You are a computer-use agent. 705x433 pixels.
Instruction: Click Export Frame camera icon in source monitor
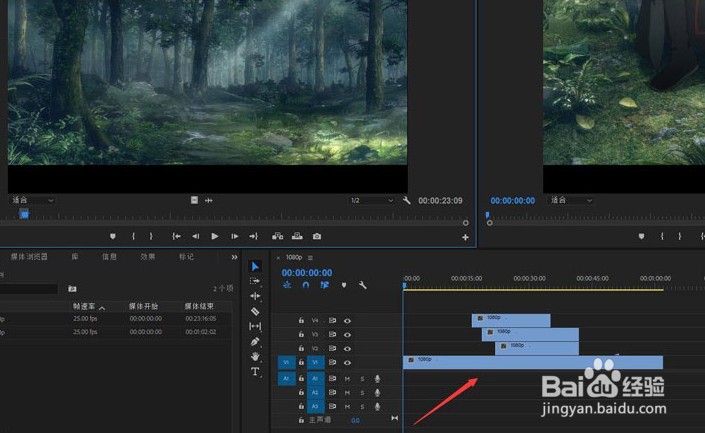tap(317, 236)
